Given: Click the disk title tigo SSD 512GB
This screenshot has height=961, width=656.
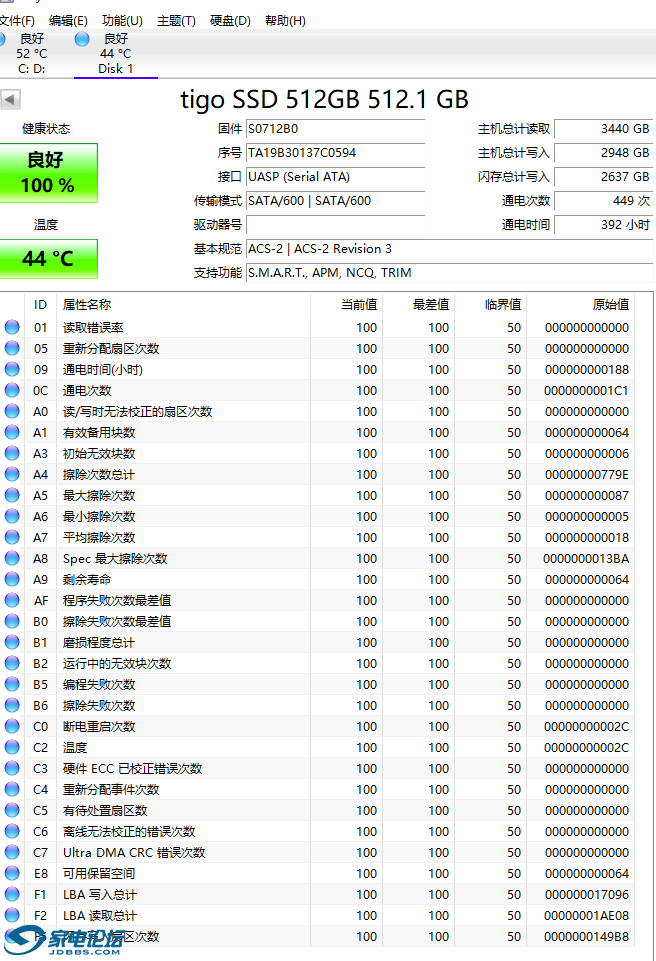Looking at the screenshot, I should [x=324, y=99].
